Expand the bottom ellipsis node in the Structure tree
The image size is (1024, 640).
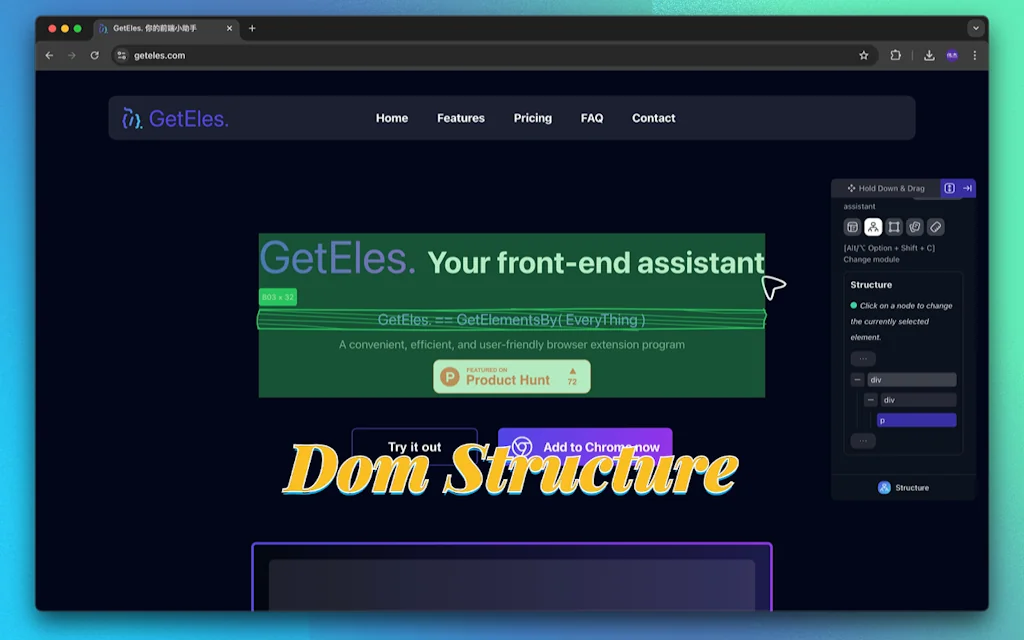(x=863, y=441)
